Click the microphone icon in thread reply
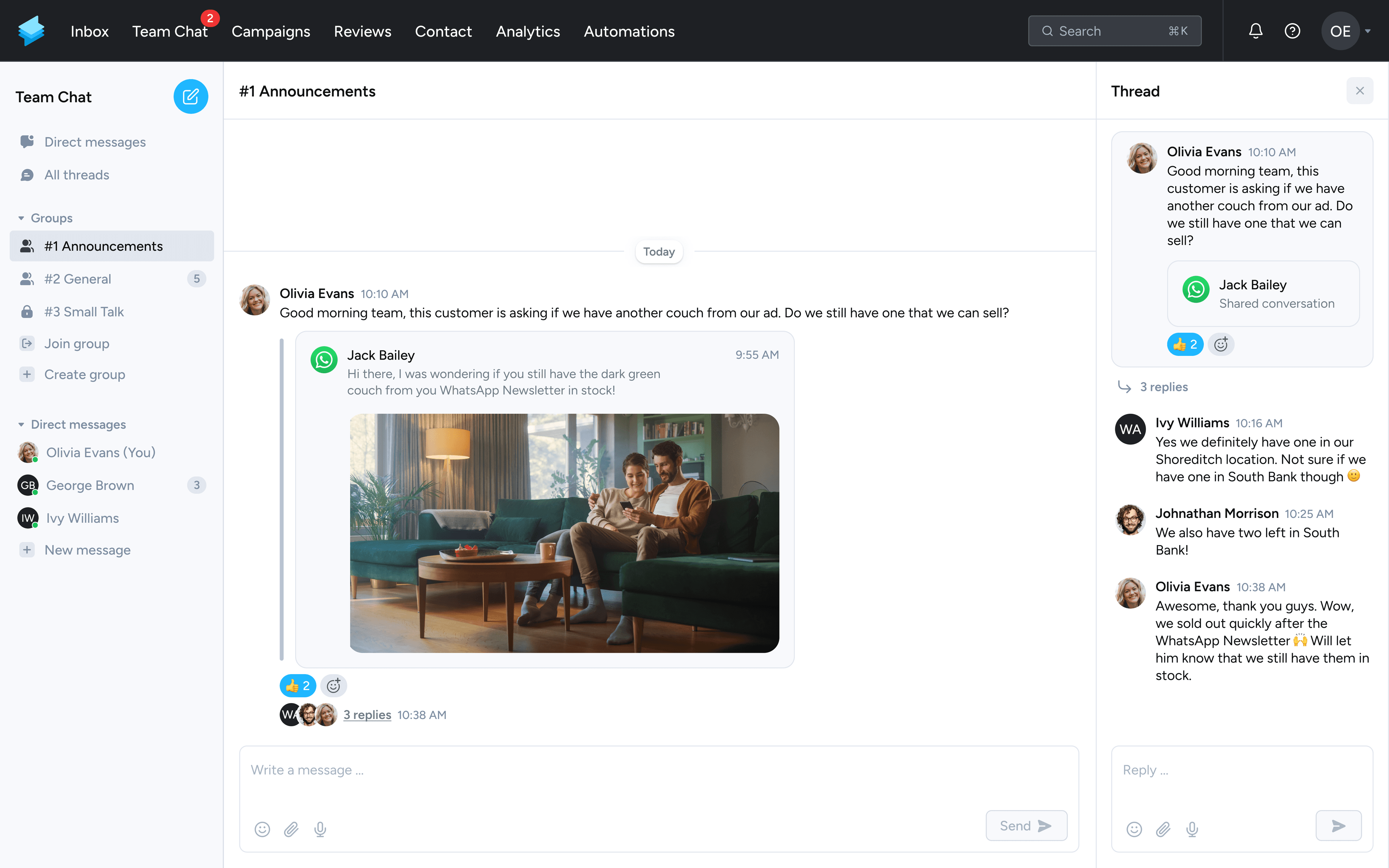 coord(1192,829)
